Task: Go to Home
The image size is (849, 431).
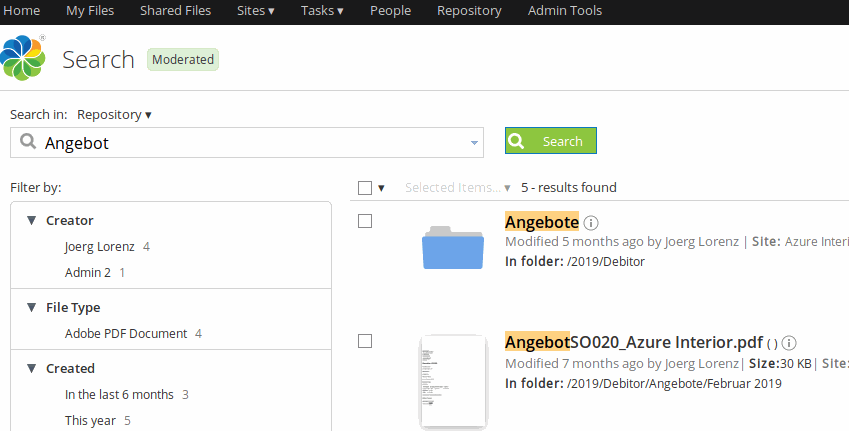Action: 22,11
